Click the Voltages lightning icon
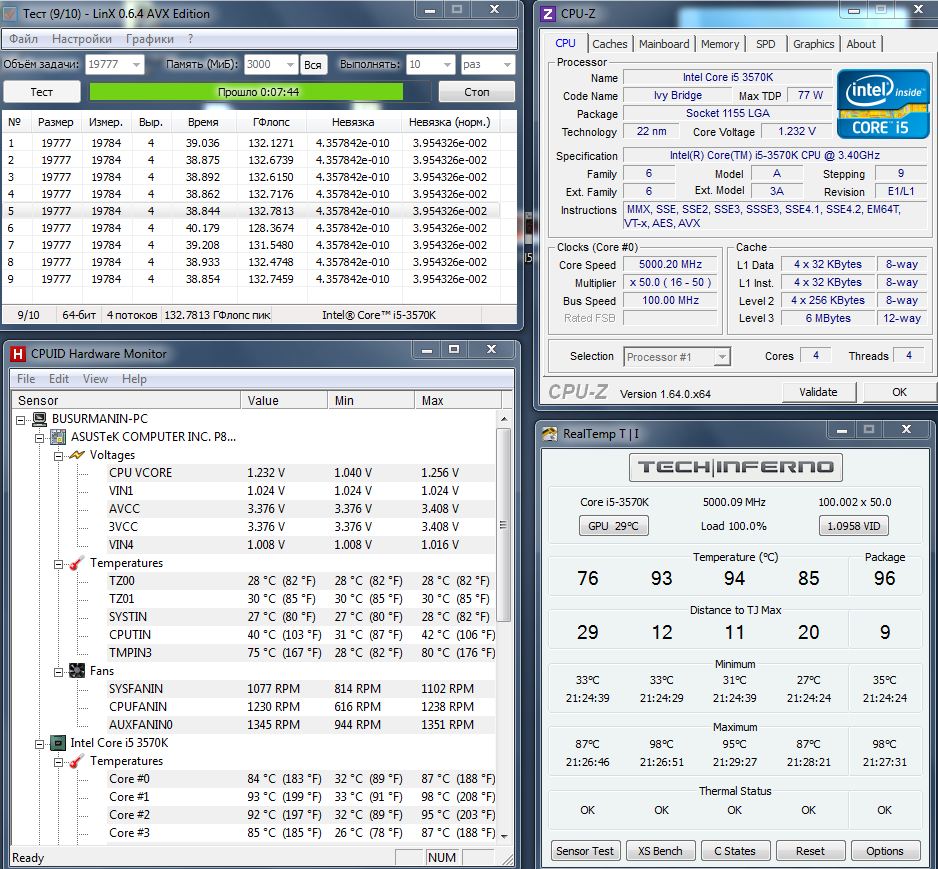The width and height of the screenshot is (938, 869). (77, 455)
